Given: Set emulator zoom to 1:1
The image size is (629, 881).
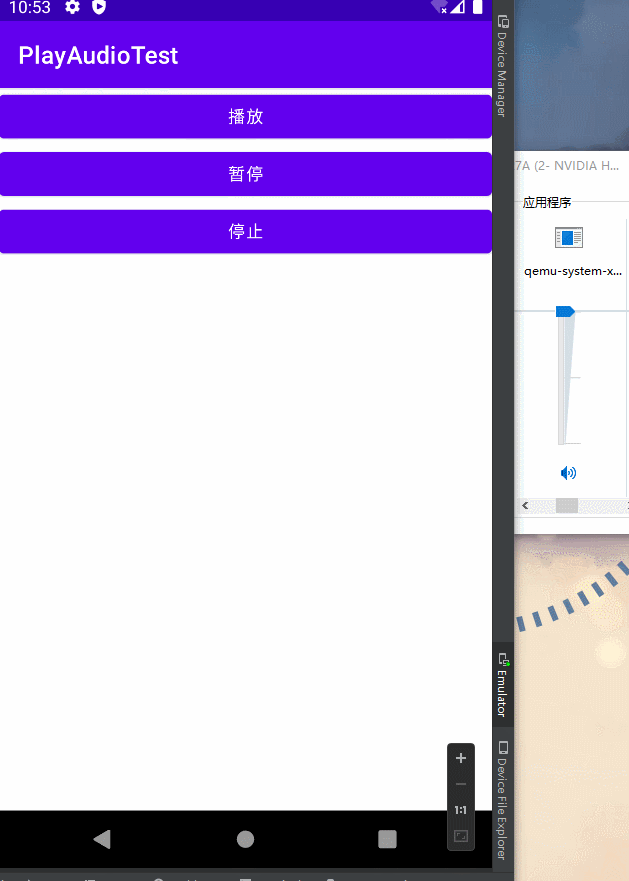Looking at the screenshot, I should click(461, 810).
